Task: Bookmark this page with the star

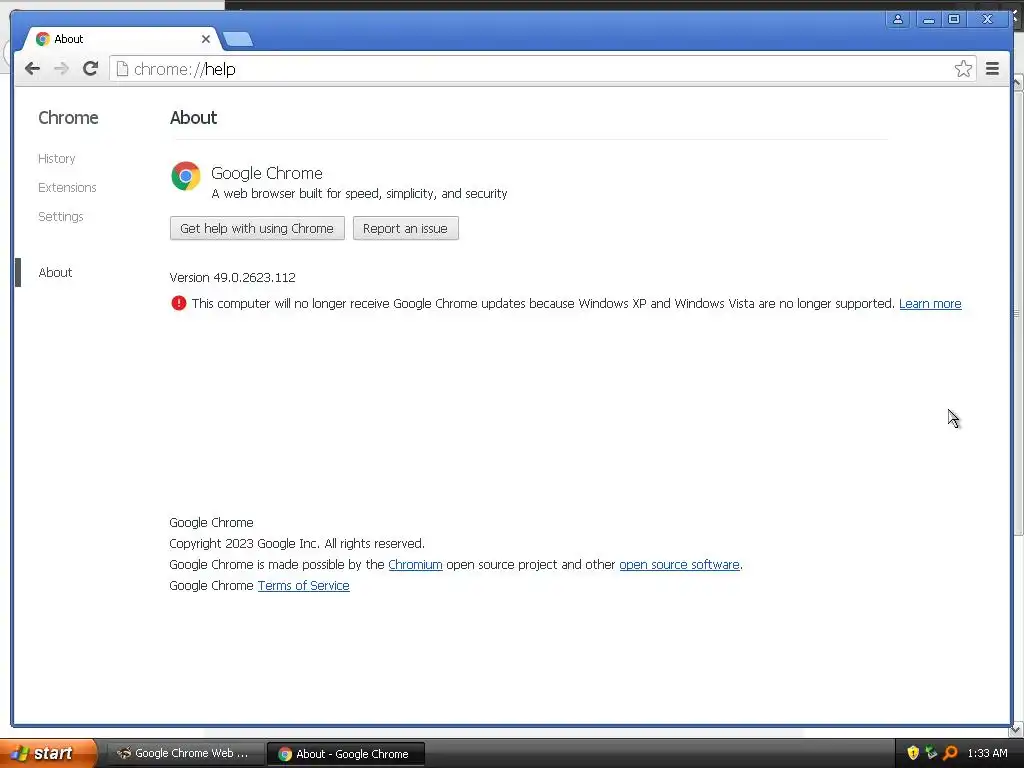Action: point(963,69)
